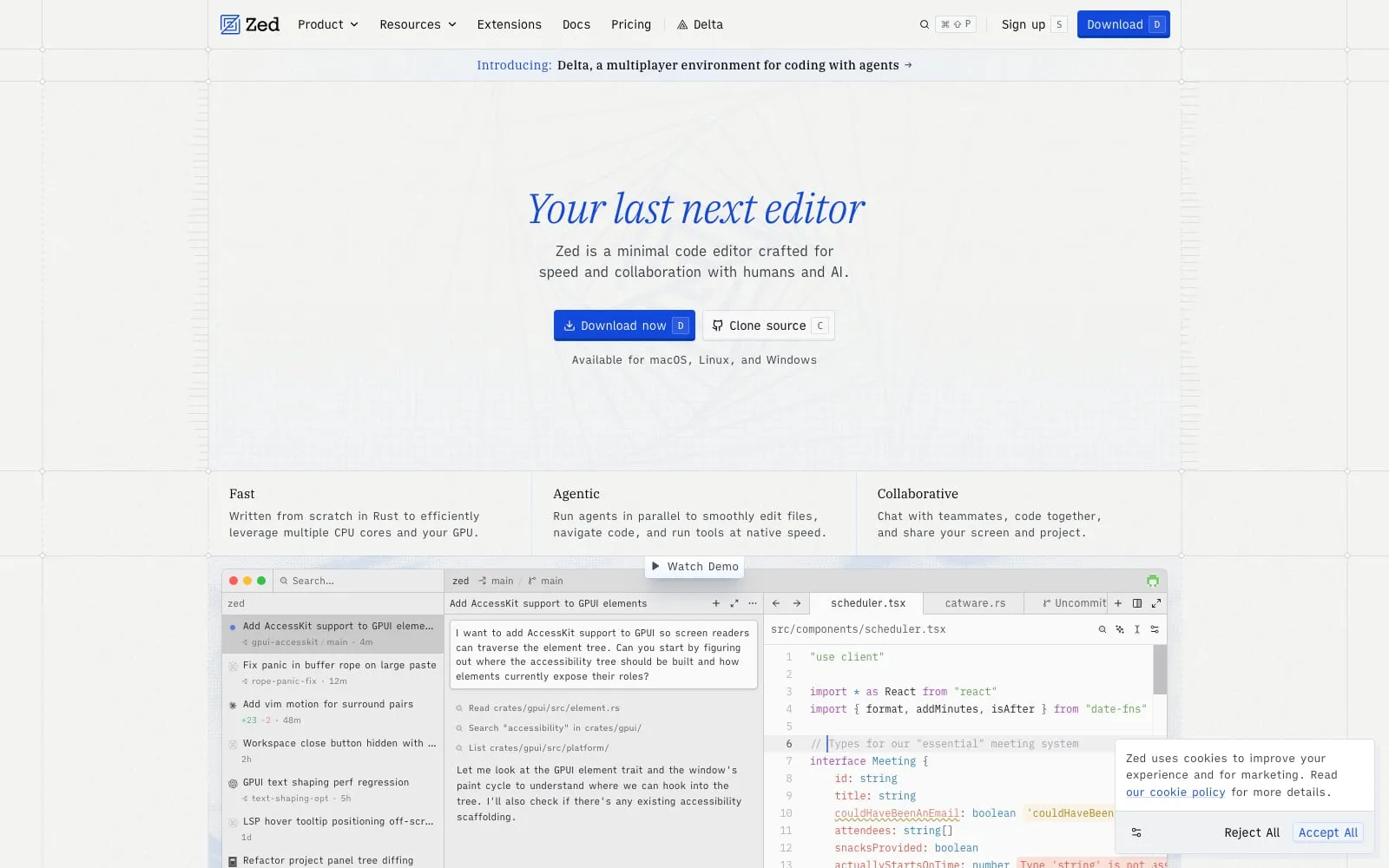Click the Search field in the demo sidebar
Image resolution: width=1389 pixels, height=868 pixels.
tap(359, 581)
